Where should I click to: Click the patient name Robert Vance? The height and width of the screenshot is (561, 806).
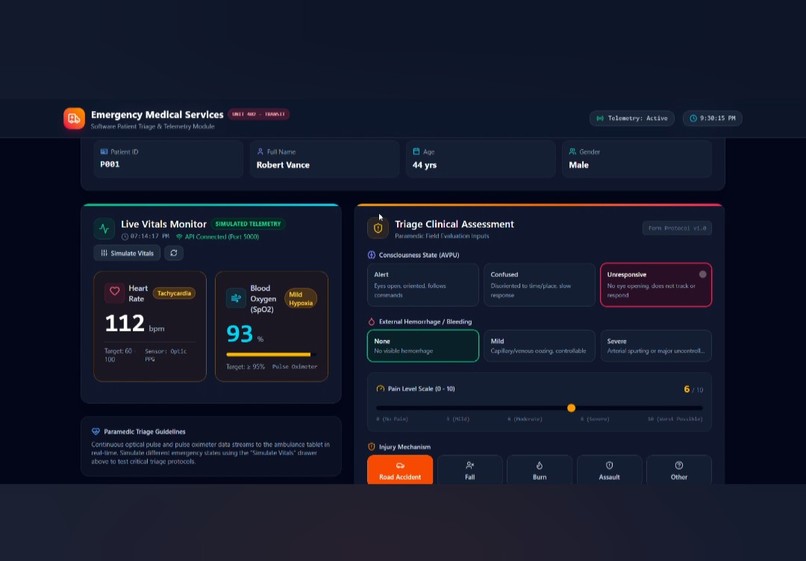click(x=283, y=165)
